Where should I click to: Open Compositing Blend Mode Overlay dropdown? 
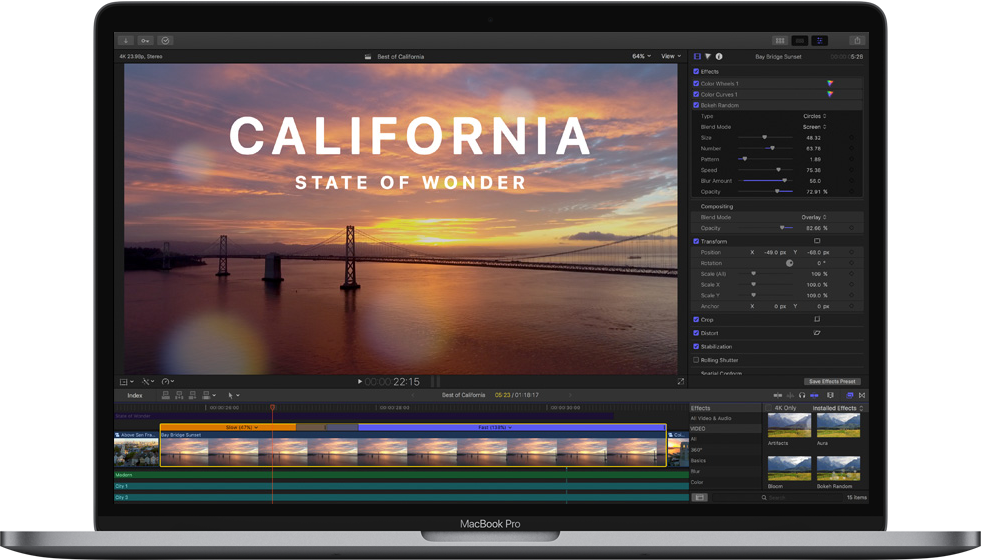pyautogui.click(x=814, y=217)
